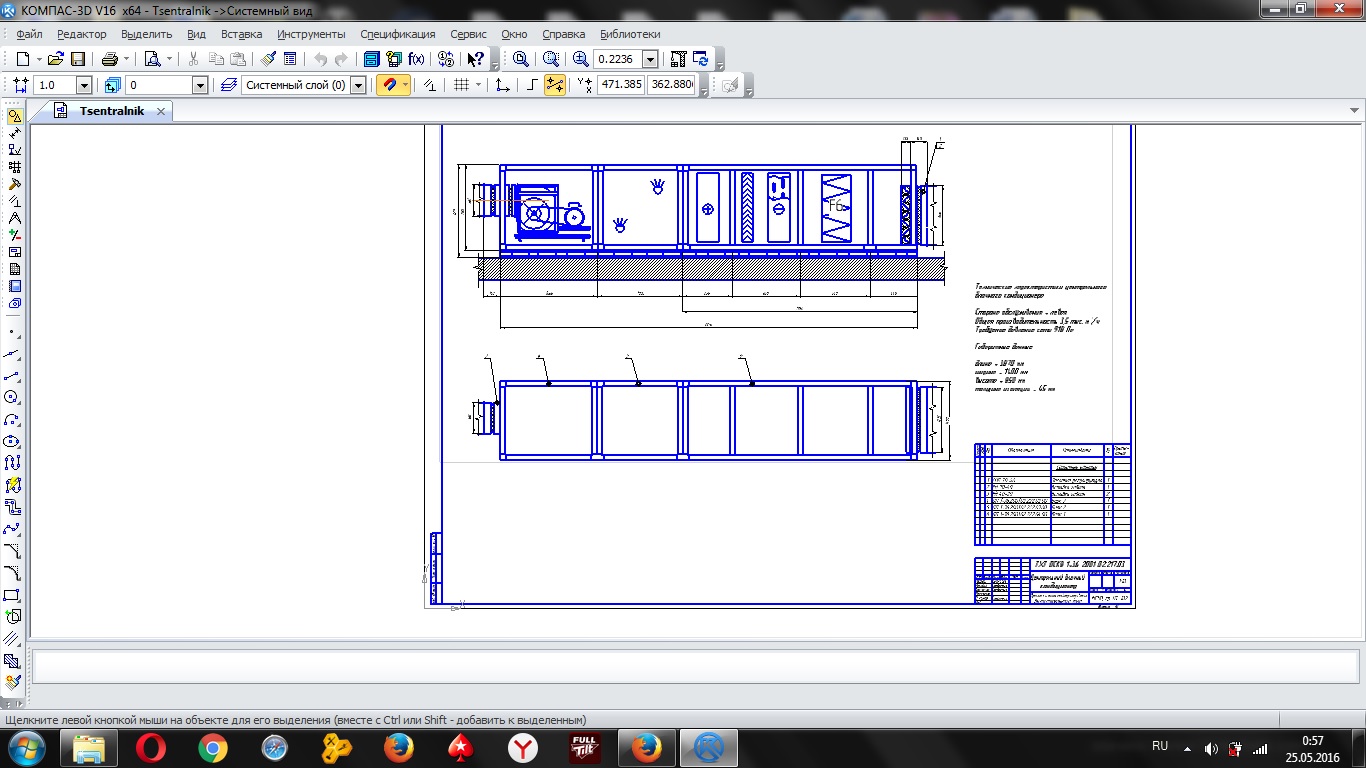Screen dimensions: 1366x768
Task: Open Google Chrome from the taskbar
Action: pyautogui.click(x=212, y=748)
